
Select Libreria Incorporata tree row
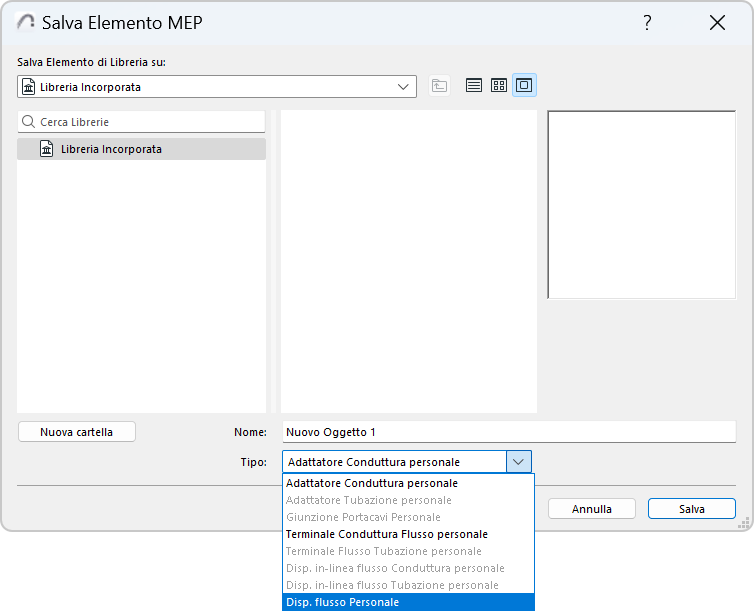tap(141, 149)
